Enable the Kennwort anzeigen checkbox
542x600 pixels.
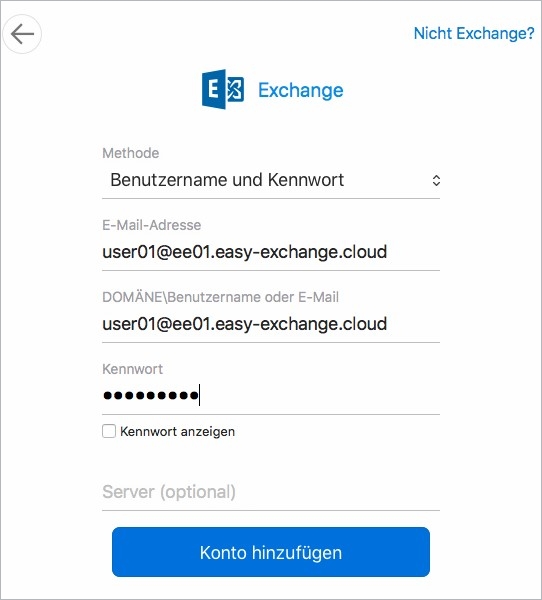tap(109, 431)
